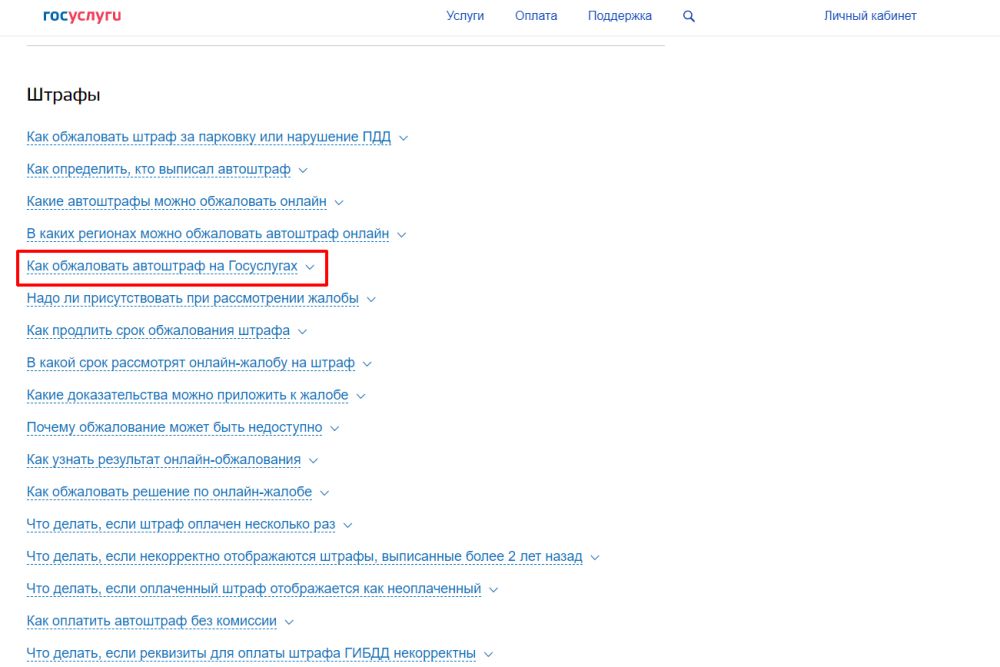Open the Услуги menu
1000x667 pixels.
click(465, 16)
